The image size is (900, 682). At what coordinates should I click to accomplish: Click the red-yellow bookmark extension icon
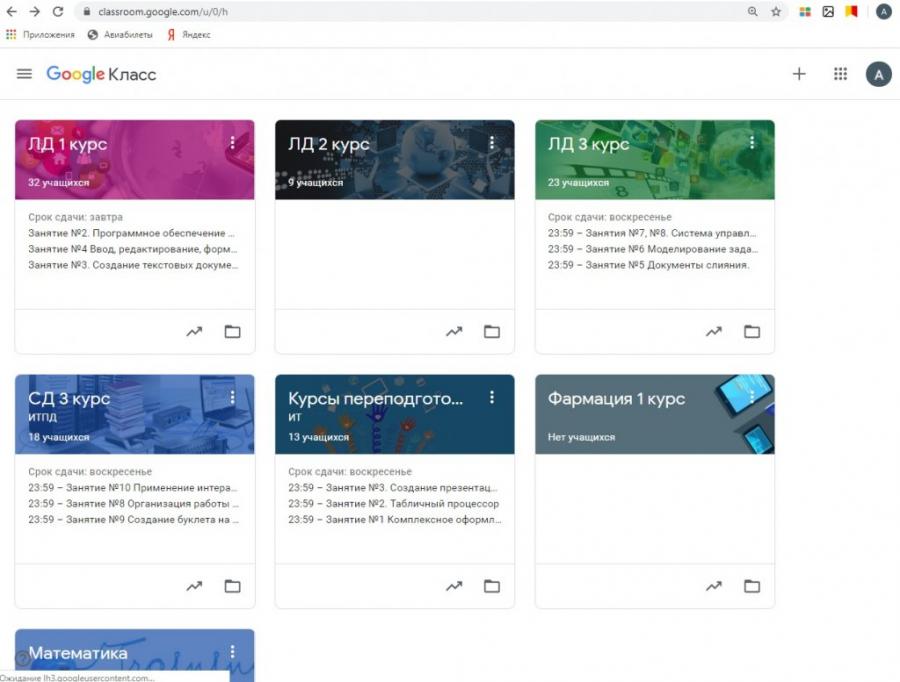click(851, 11)
